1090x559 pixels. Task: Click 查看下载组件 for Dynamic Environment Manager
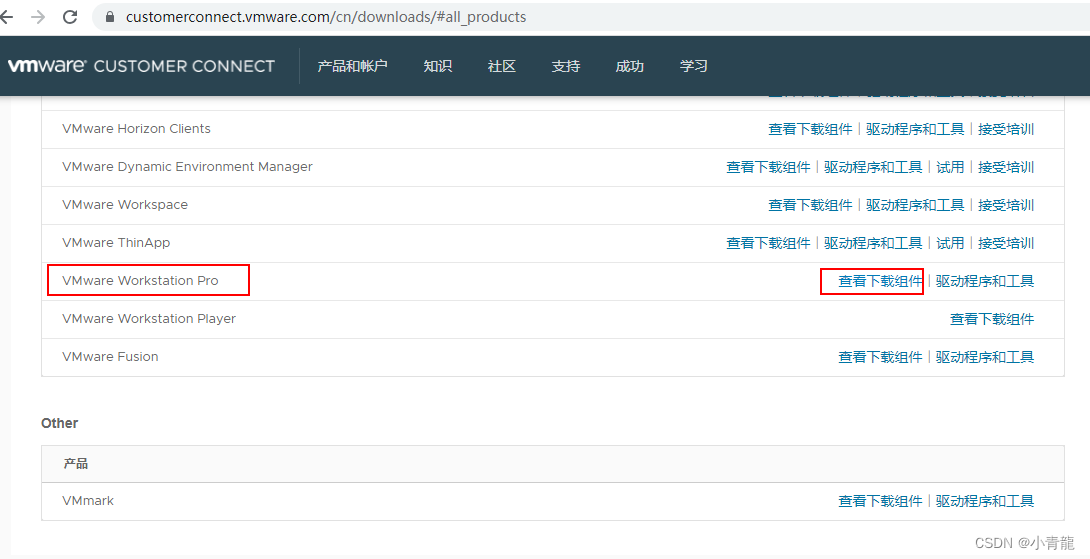(x=768, y=168)
